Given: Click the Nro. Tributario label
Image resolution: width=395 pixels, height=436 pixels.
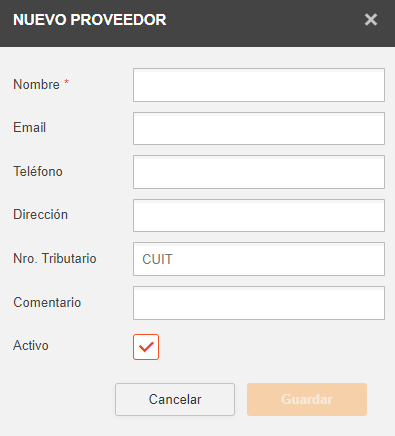Looking at the screenshot, I should point(55,258).
